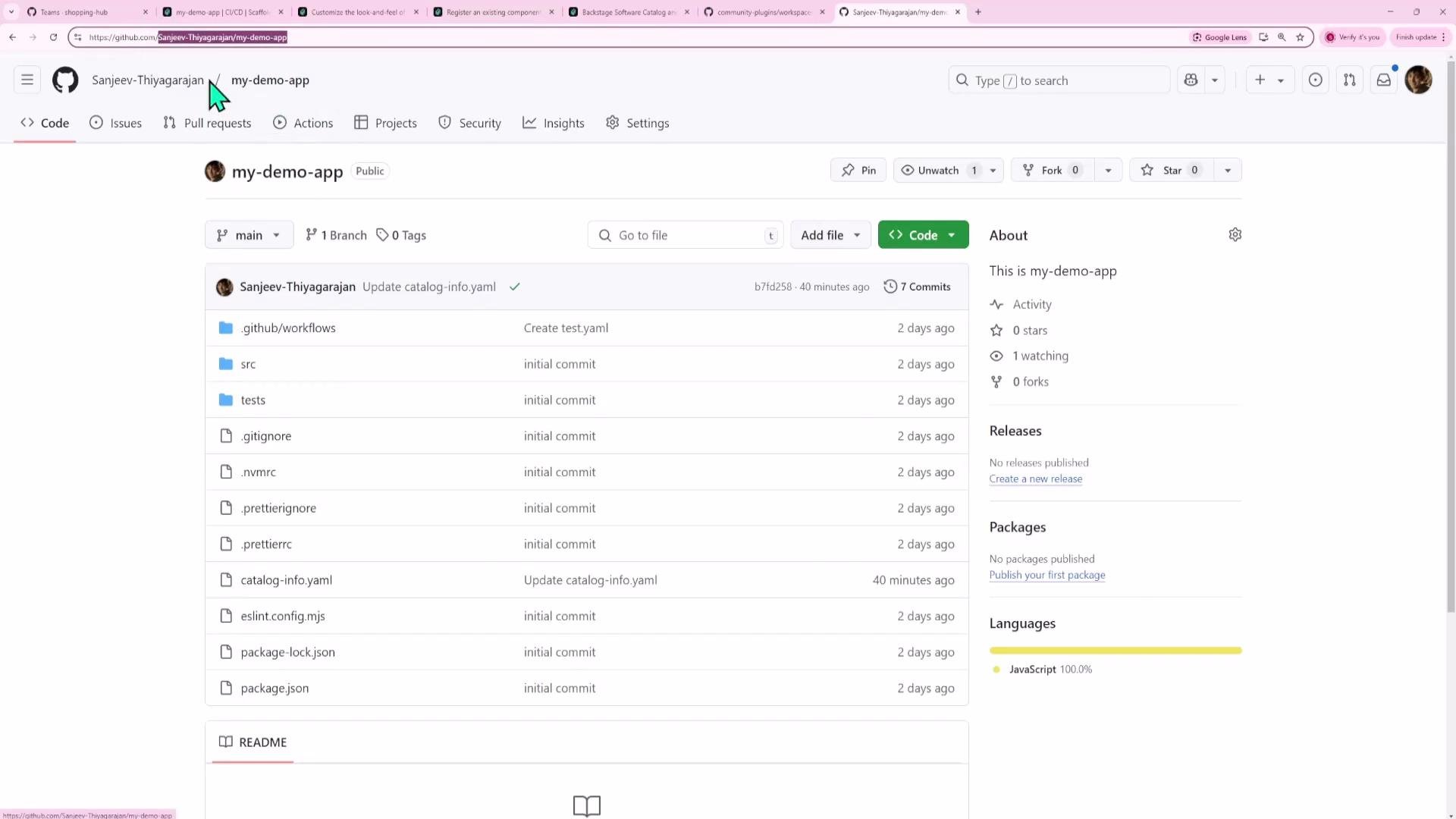Open issues icon in top header
Screen dimensions: 1456x819
1316,80
